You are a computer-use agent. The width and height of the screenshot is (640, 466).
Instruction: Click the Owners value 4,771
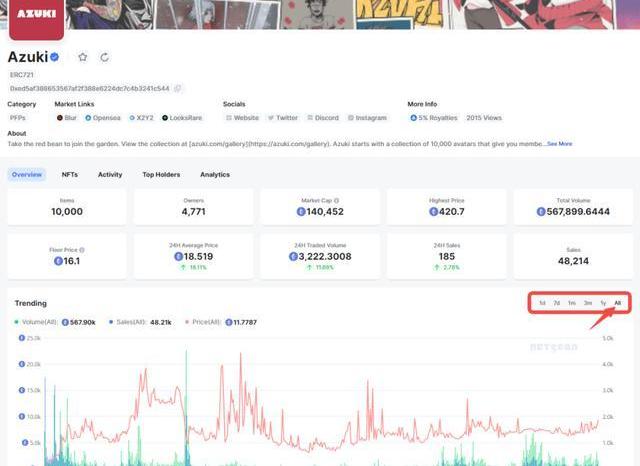click(x=193, y=212)
